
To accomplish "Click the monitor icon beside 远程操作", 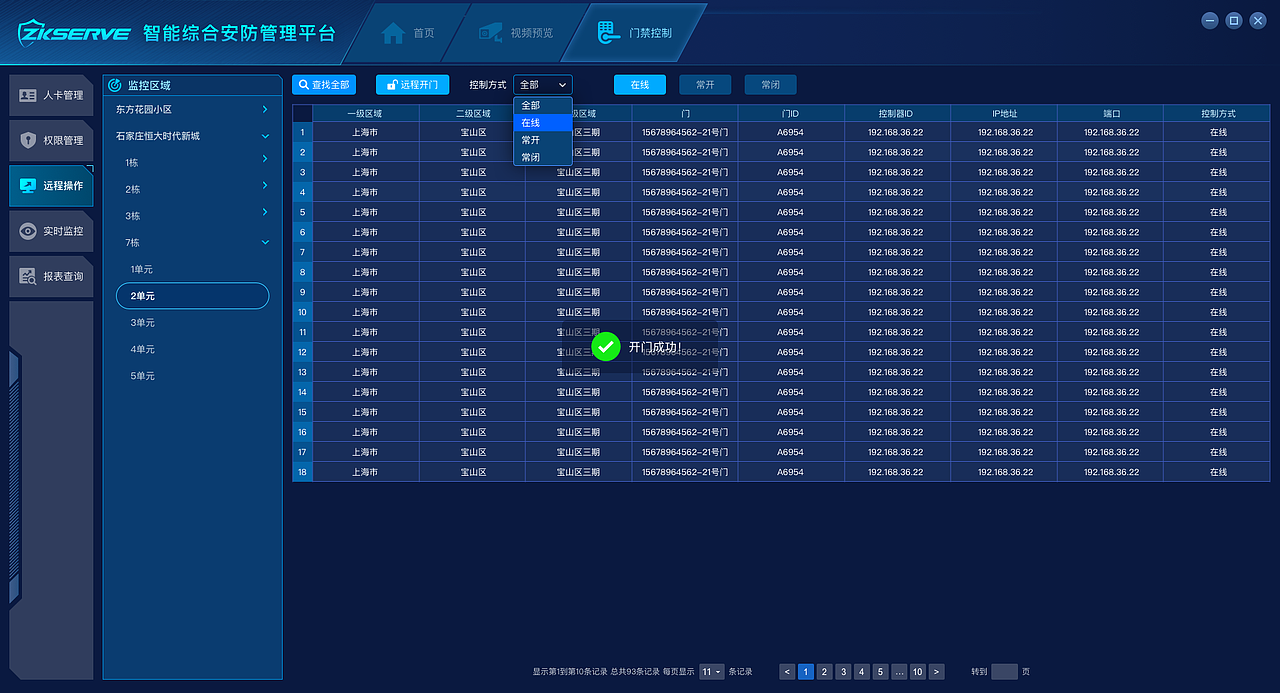I will [x=28, y=186].
